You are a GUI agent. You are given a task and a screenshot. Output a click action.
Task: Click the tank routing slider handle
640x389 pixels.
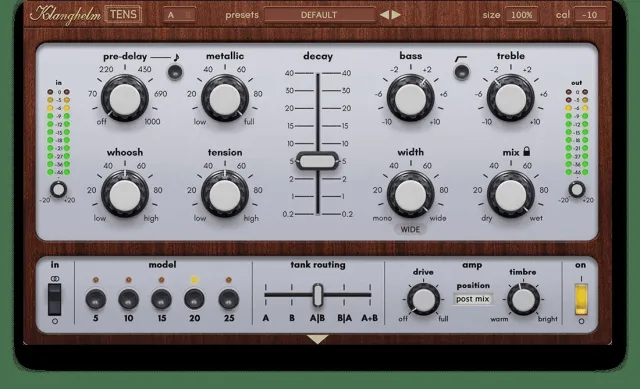[318, 295]
